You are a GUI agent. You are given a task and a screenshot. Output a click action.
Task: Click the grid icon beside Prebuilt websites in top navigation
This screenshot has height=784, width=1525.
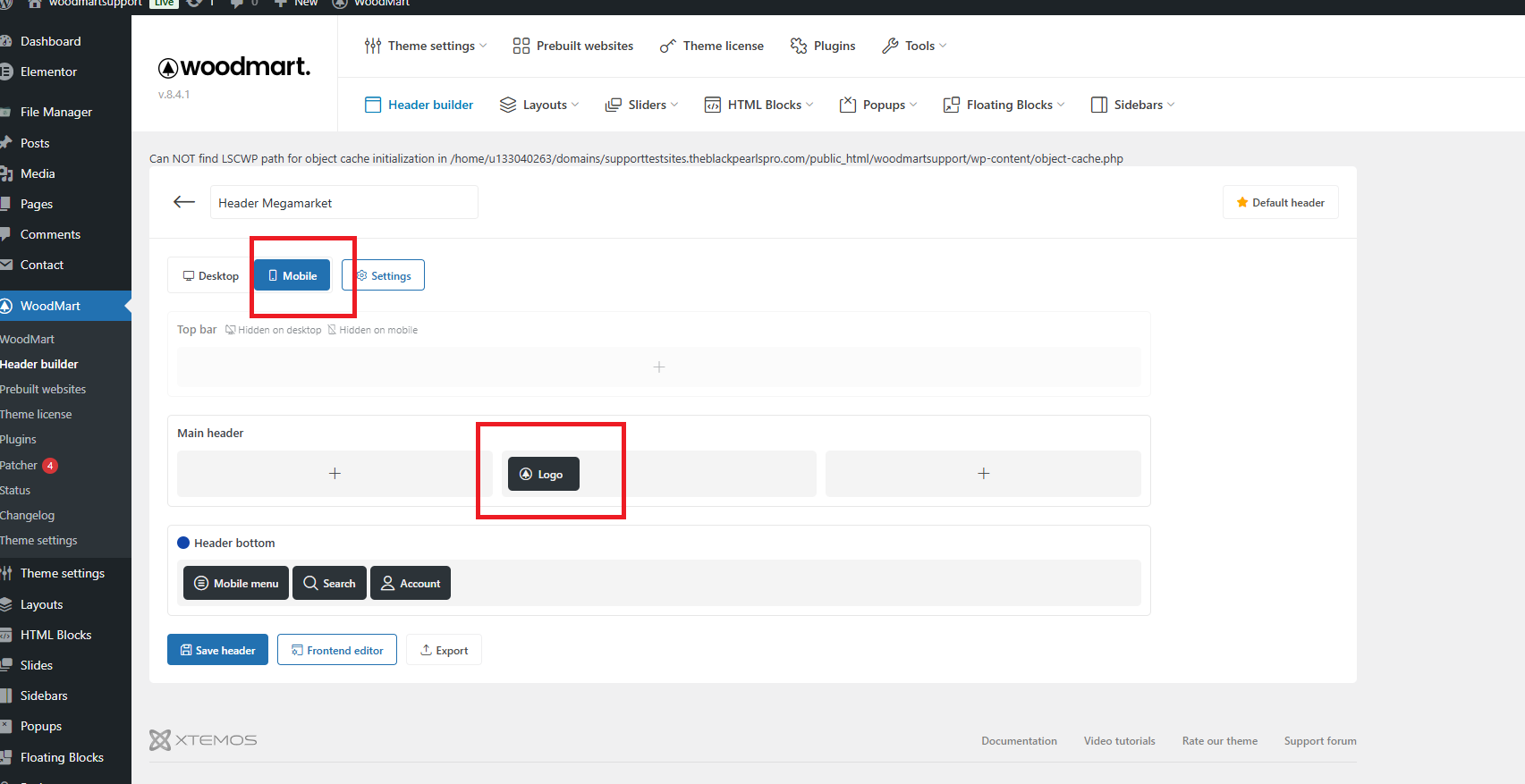521,46
